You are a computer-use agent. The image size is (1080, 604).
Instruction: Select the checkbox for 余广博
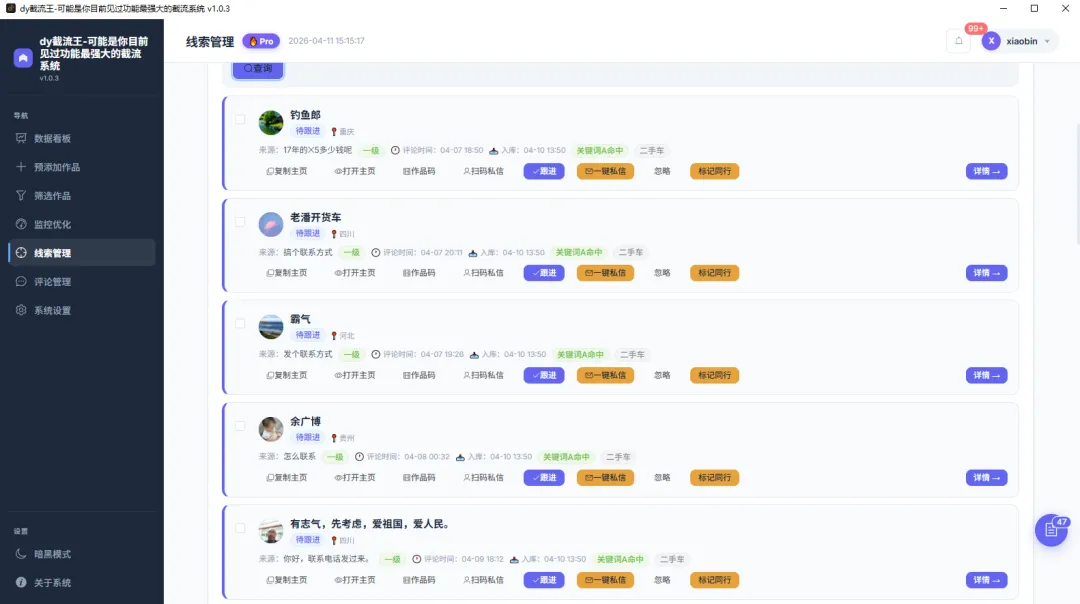tap(240, 426)
